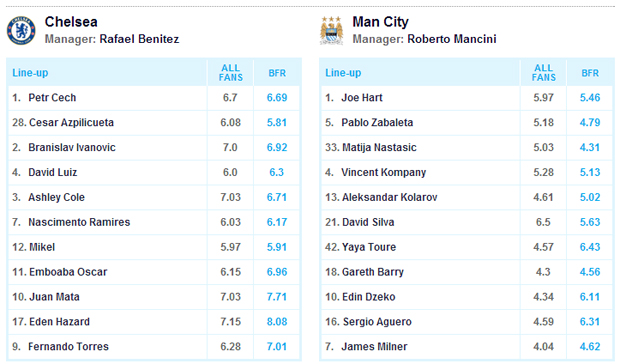620x364 pixels.
Task: Sort Chelsea table by ALL FANS column
Action: [x=231, y=73]
